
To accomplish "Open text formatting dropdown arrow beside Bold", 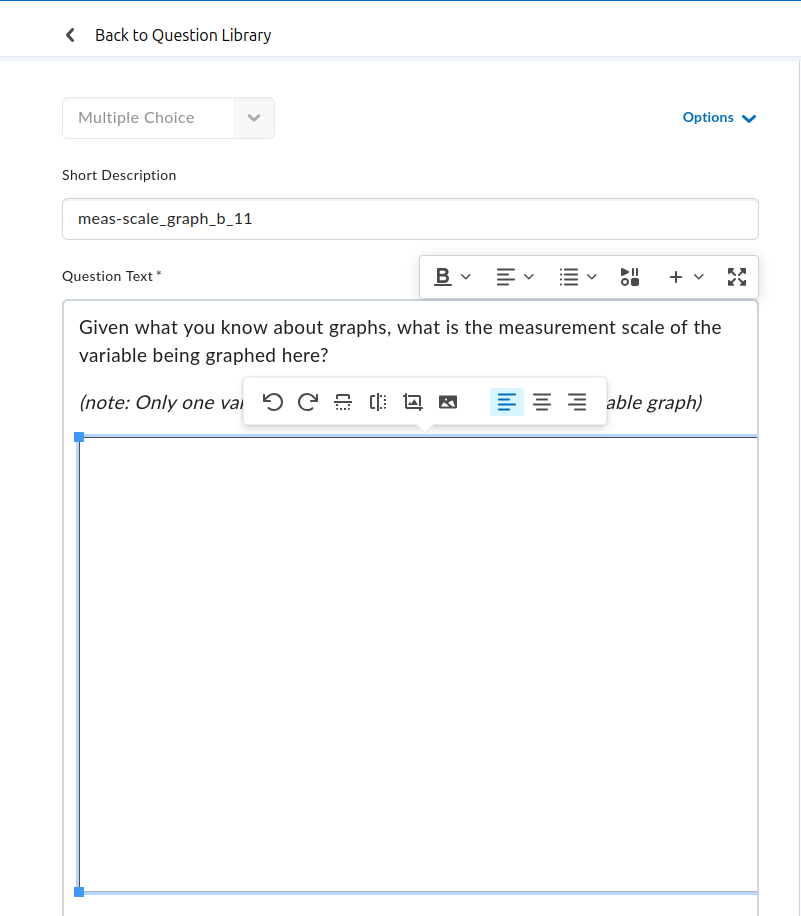I will point(466,276).
